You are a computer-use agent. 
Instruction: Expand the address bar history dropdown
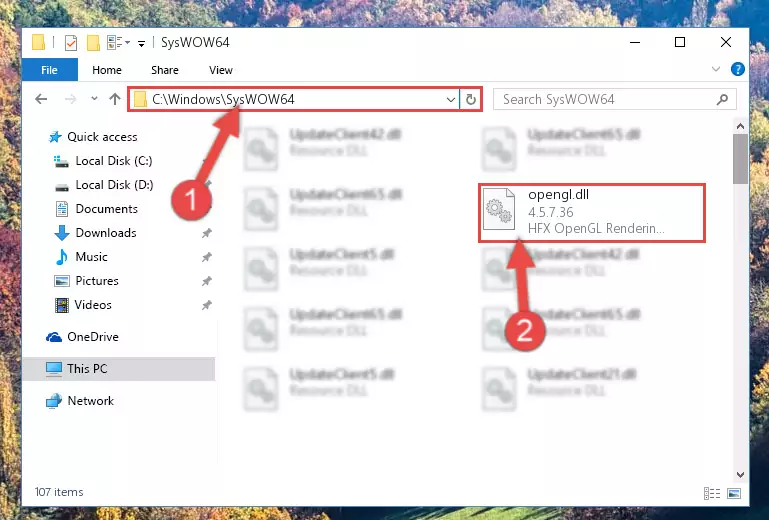point(451,100)
